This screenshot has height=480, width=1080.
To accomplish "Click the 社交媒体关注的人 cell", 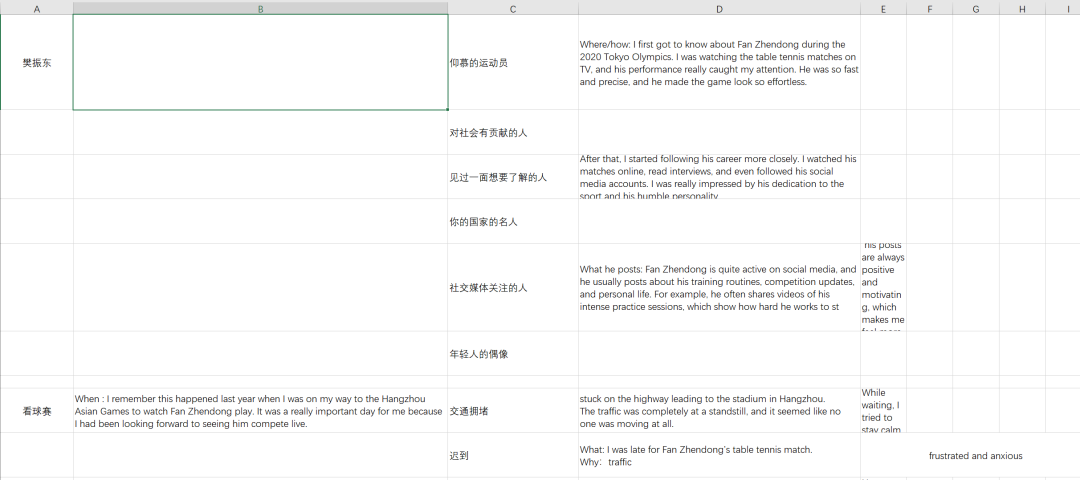I will 512,287.
